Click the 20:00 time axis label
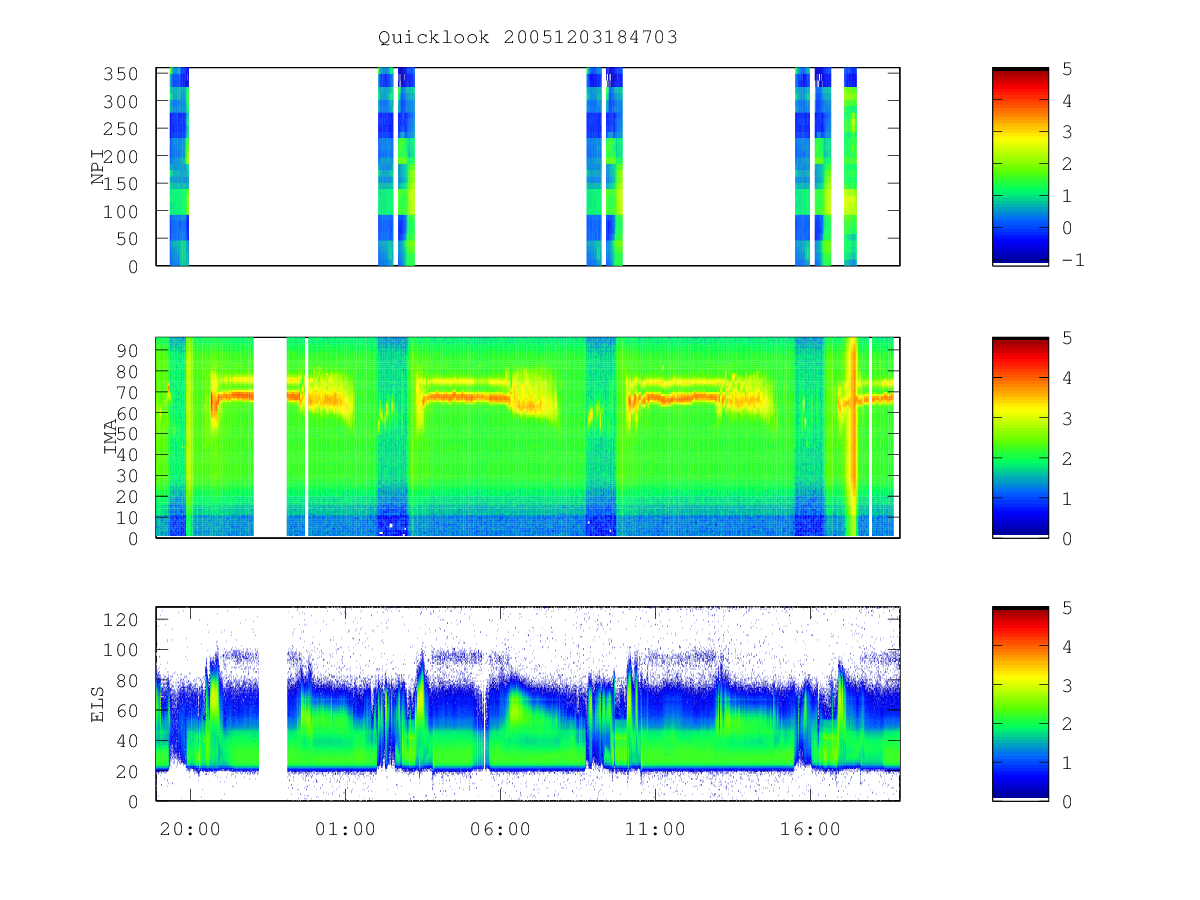This screenshot has width=1200, height=900. pyautogui.click(x=190, y=829)
